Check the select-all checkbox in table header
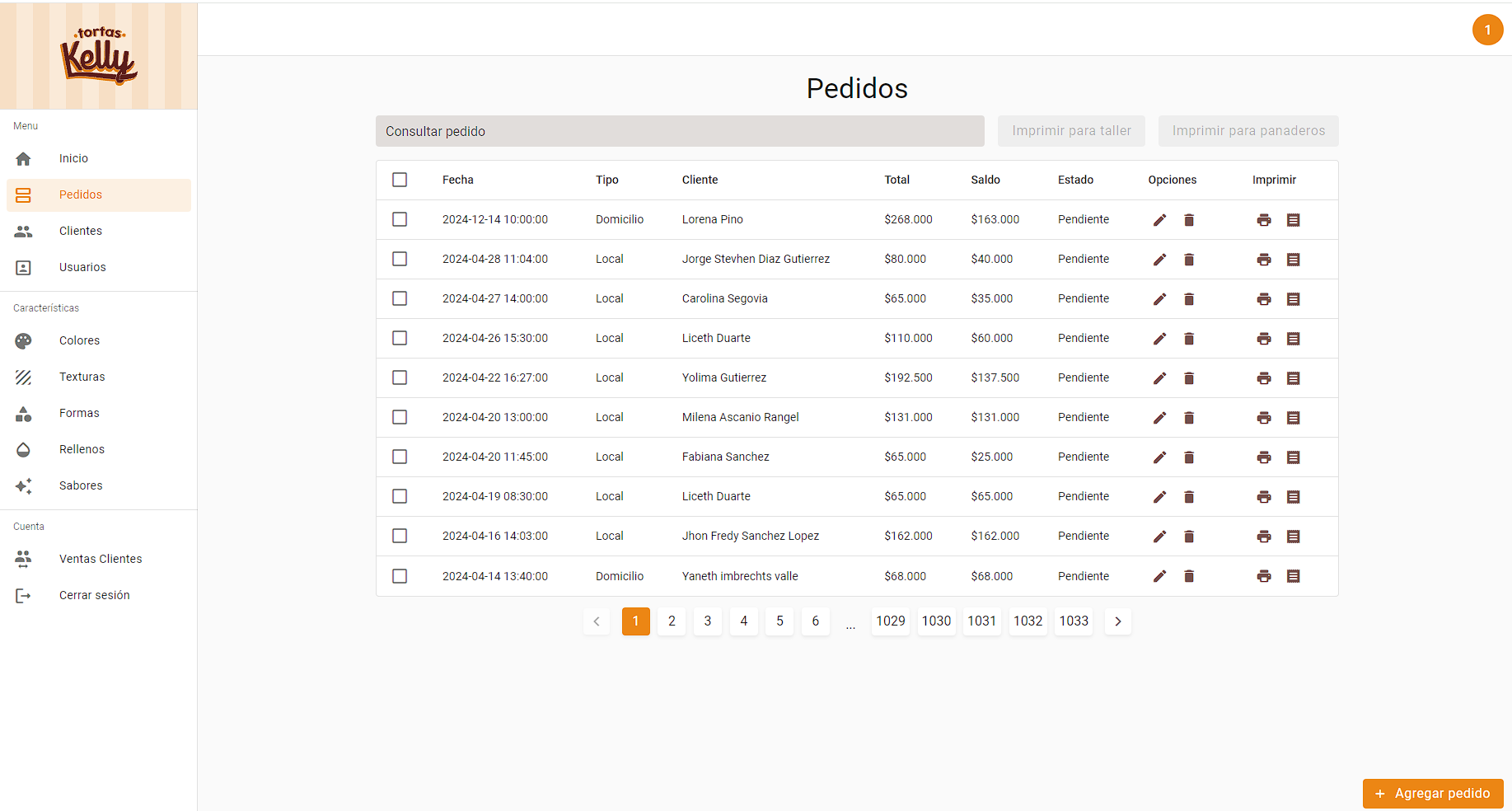 (x=400, y=180)
